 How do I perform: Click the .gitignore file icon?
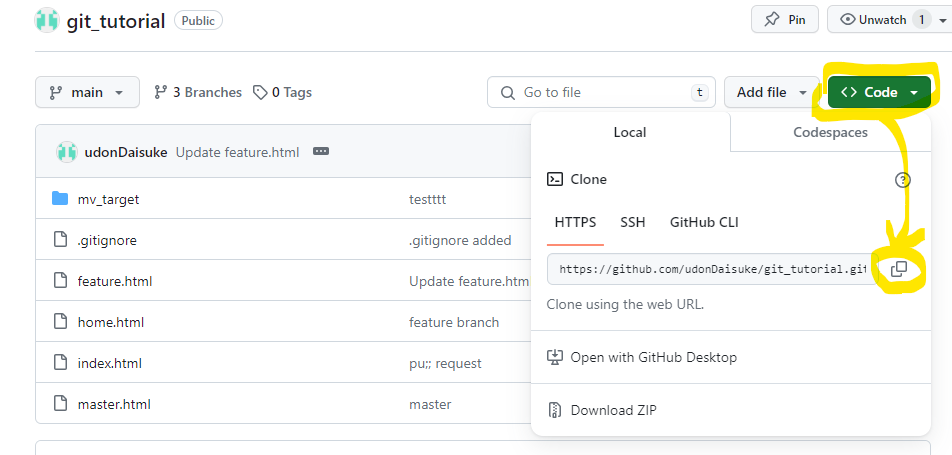coord(60,240)
